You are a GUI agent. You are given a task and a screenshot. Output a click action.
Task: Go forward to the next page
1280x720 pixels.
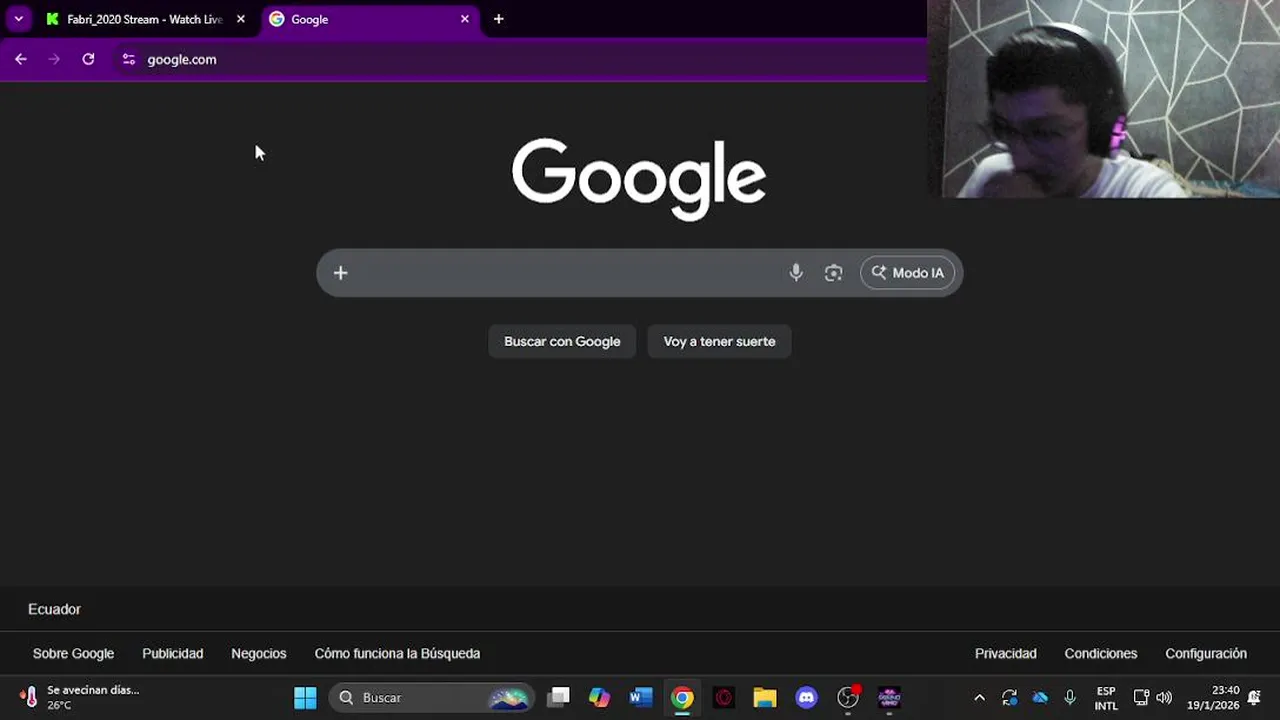point(54,59)
